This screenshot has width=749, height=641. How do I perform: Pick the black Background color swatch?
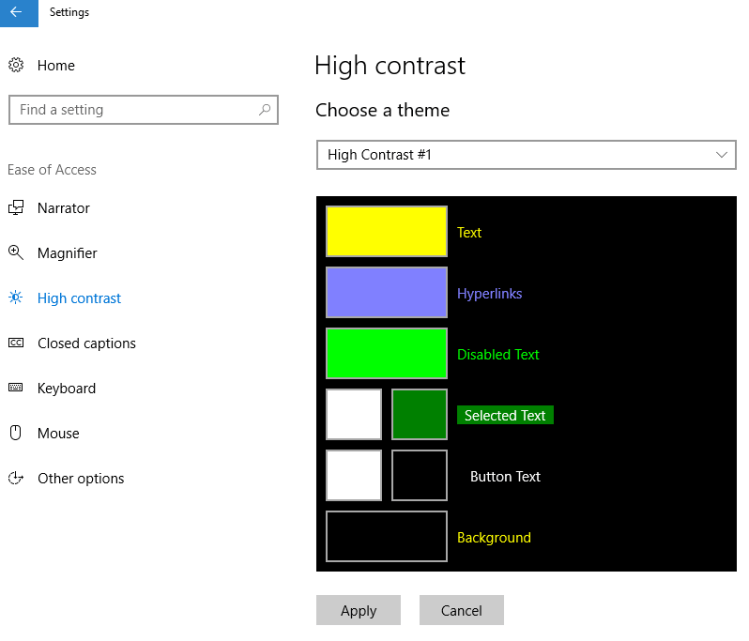(386, 536)
